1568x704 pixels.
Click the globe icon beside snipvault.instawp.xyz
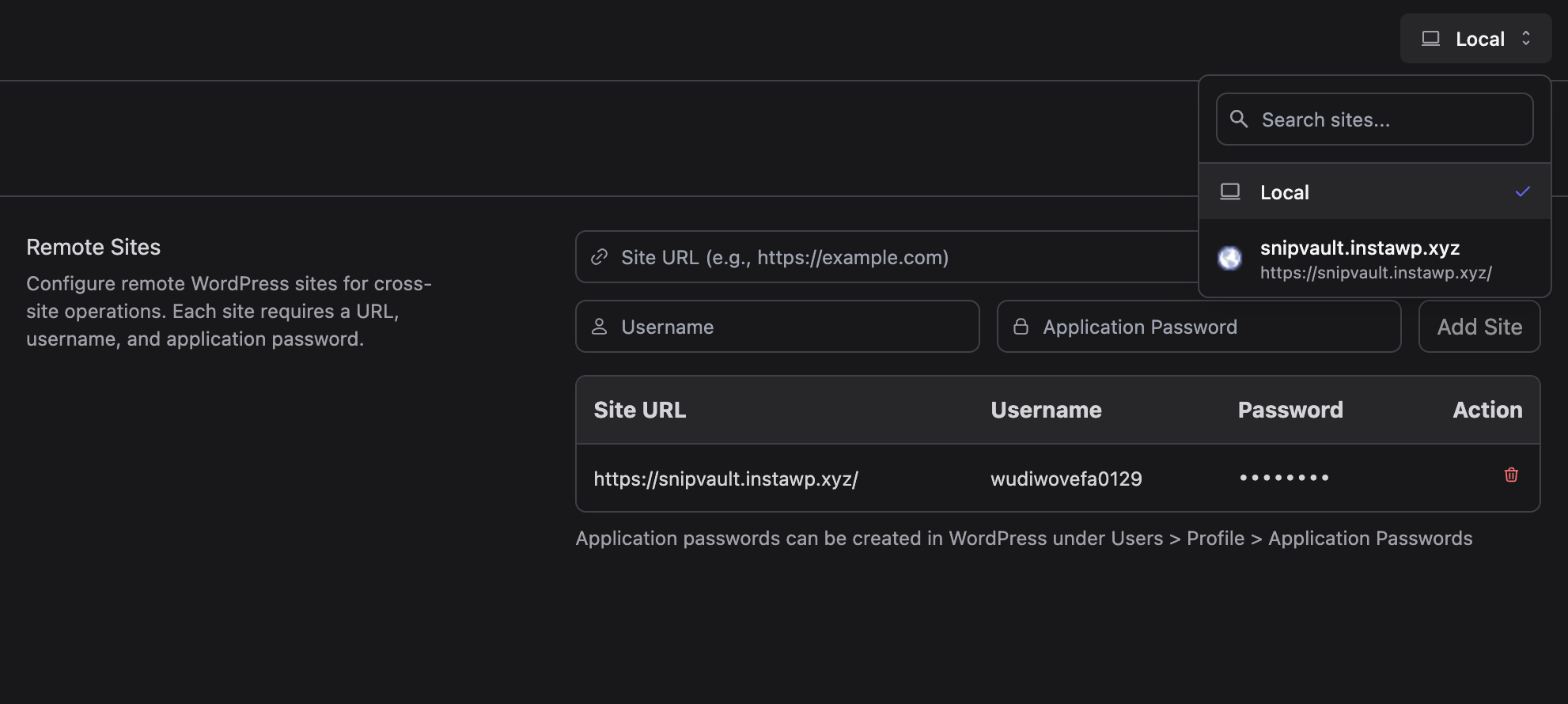[1229, 258]
